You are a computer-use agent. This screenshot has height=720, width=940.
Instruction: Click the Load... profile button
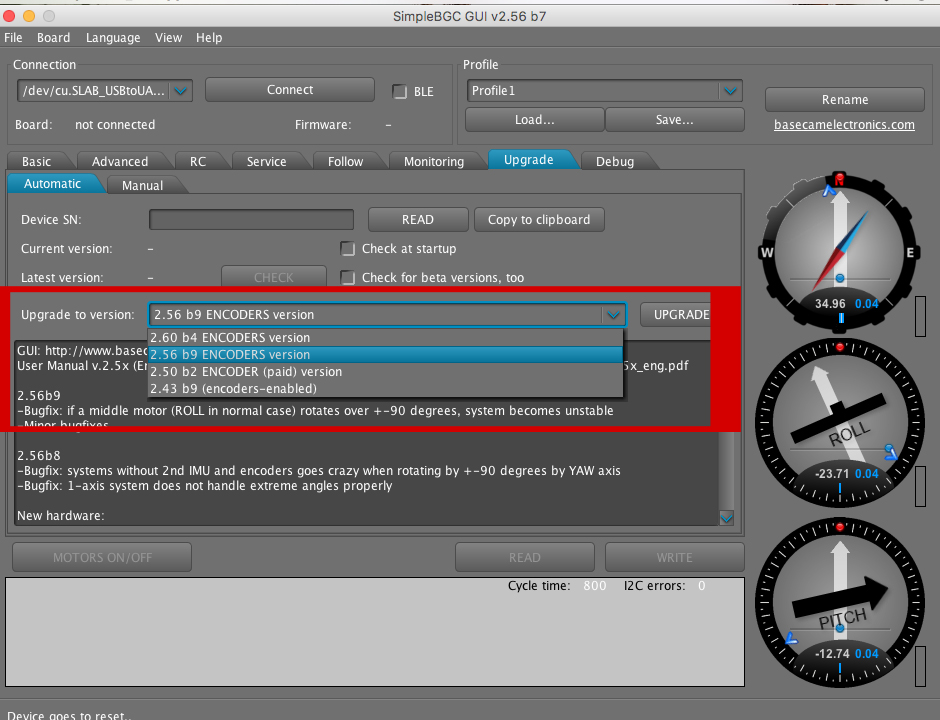tap(534, 119)
